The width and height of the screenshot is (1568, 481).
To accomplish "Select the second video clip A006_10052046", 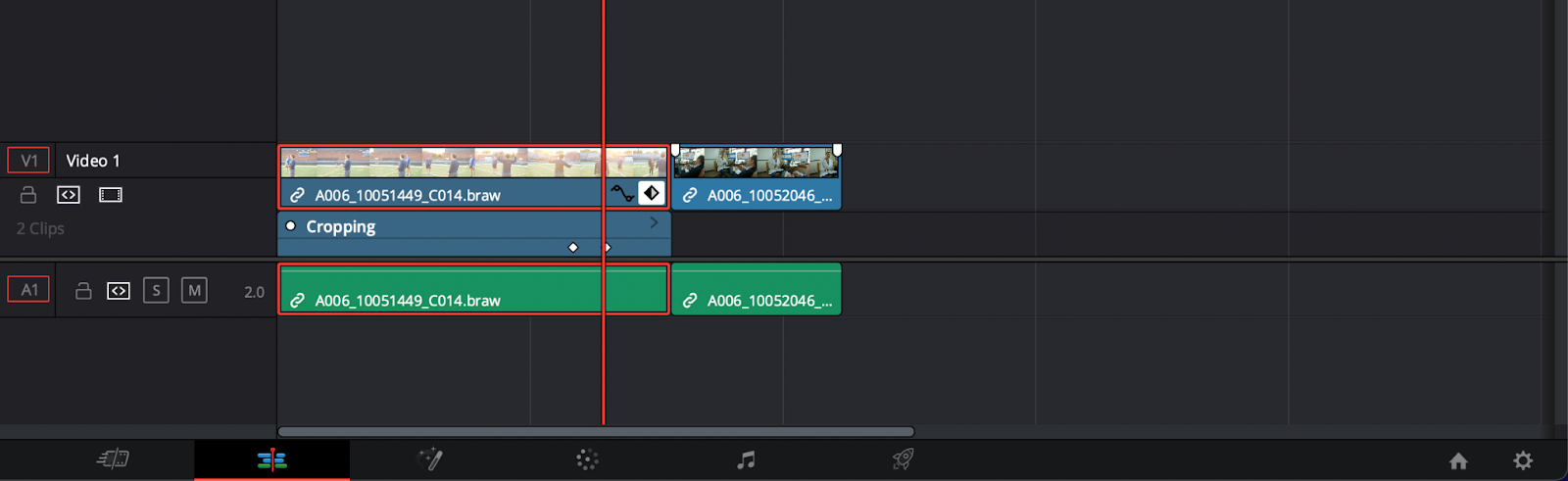I will (757, 177).
